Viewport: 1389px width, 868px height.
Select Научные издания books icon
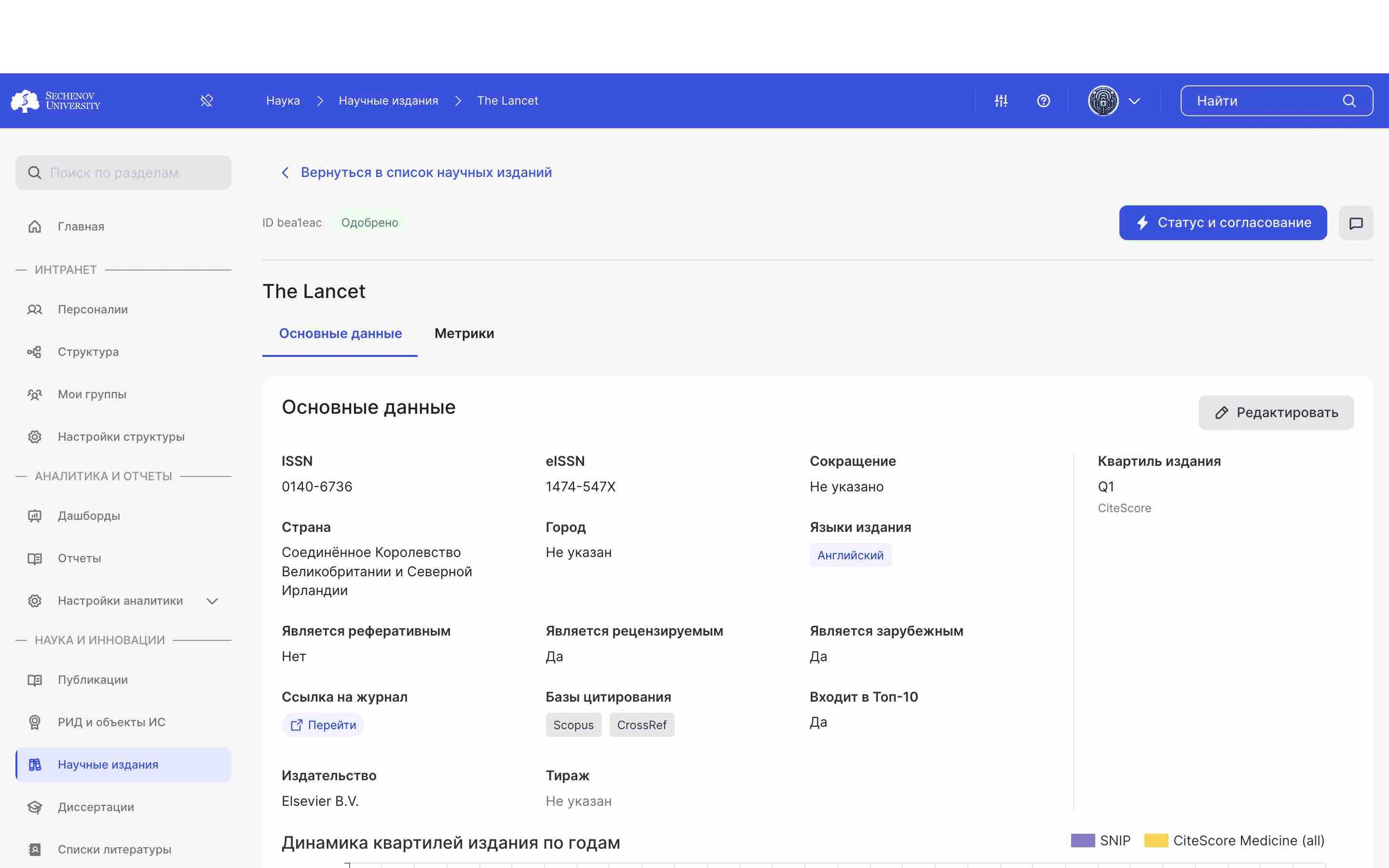[34, 765]
